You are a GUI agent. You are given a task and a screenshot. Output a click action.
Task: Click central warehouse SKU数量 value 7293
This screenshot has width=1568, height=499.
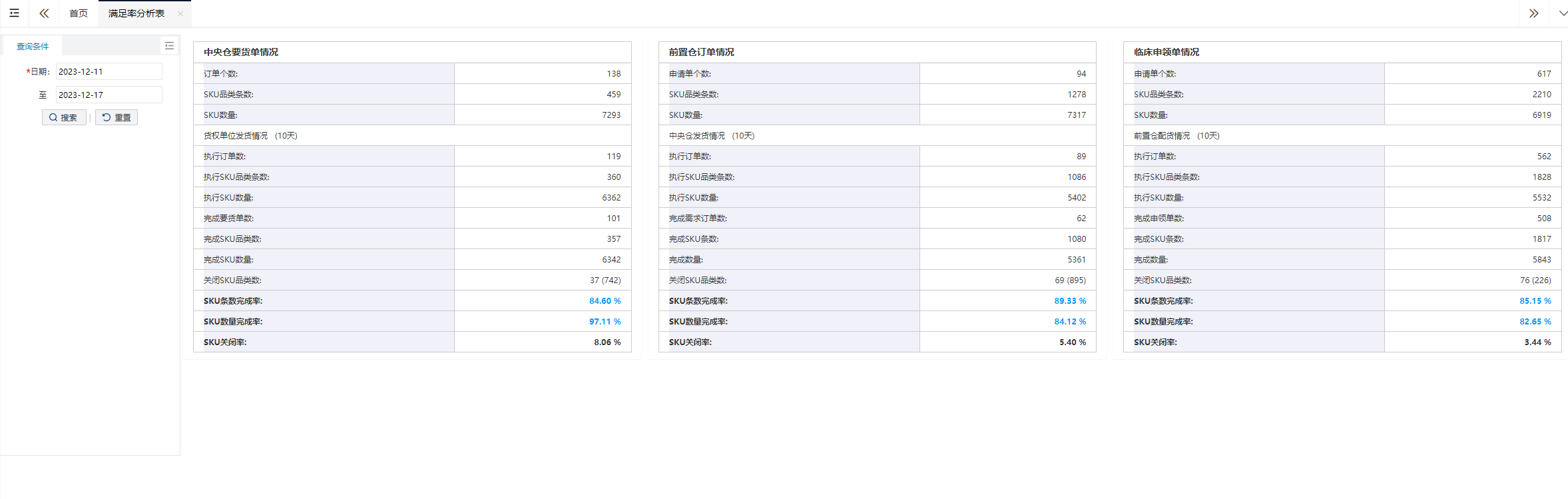point(611,115)
